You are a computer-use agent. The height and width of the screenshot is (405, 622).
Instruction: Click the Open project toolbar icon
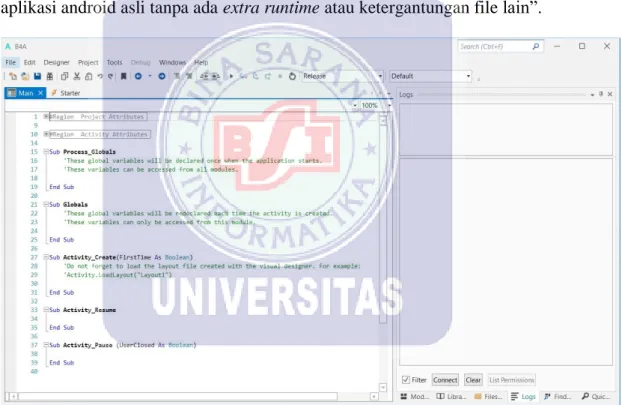(x=25, y=76)
